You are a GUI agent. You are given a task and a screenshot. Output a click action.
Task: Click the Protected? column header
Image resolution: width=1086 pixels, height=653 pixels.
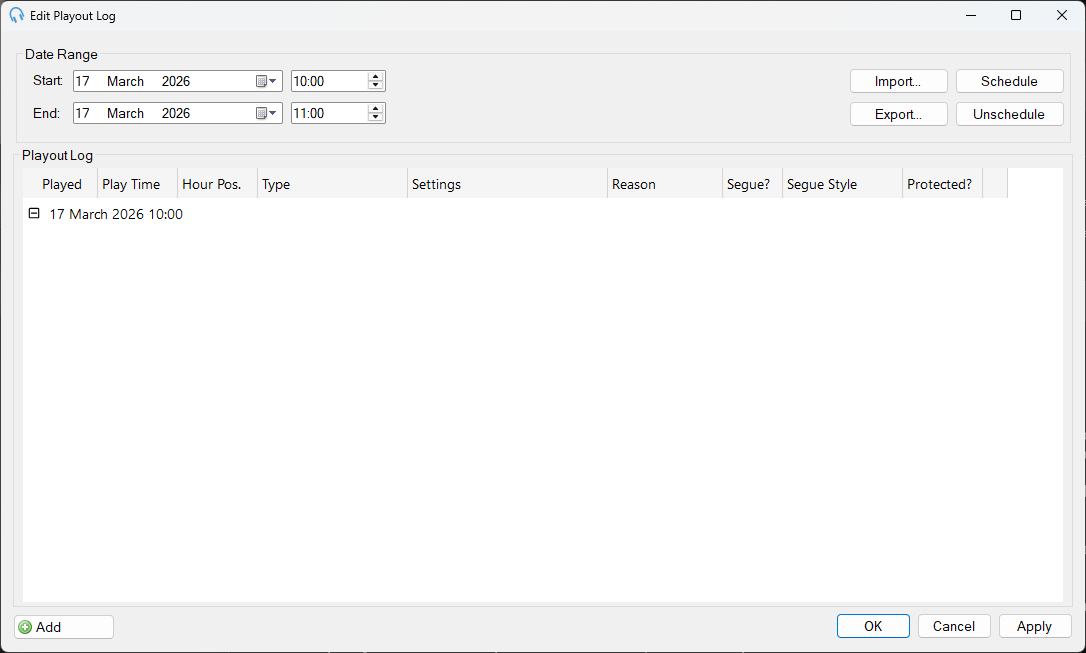[x=943, y=184]
